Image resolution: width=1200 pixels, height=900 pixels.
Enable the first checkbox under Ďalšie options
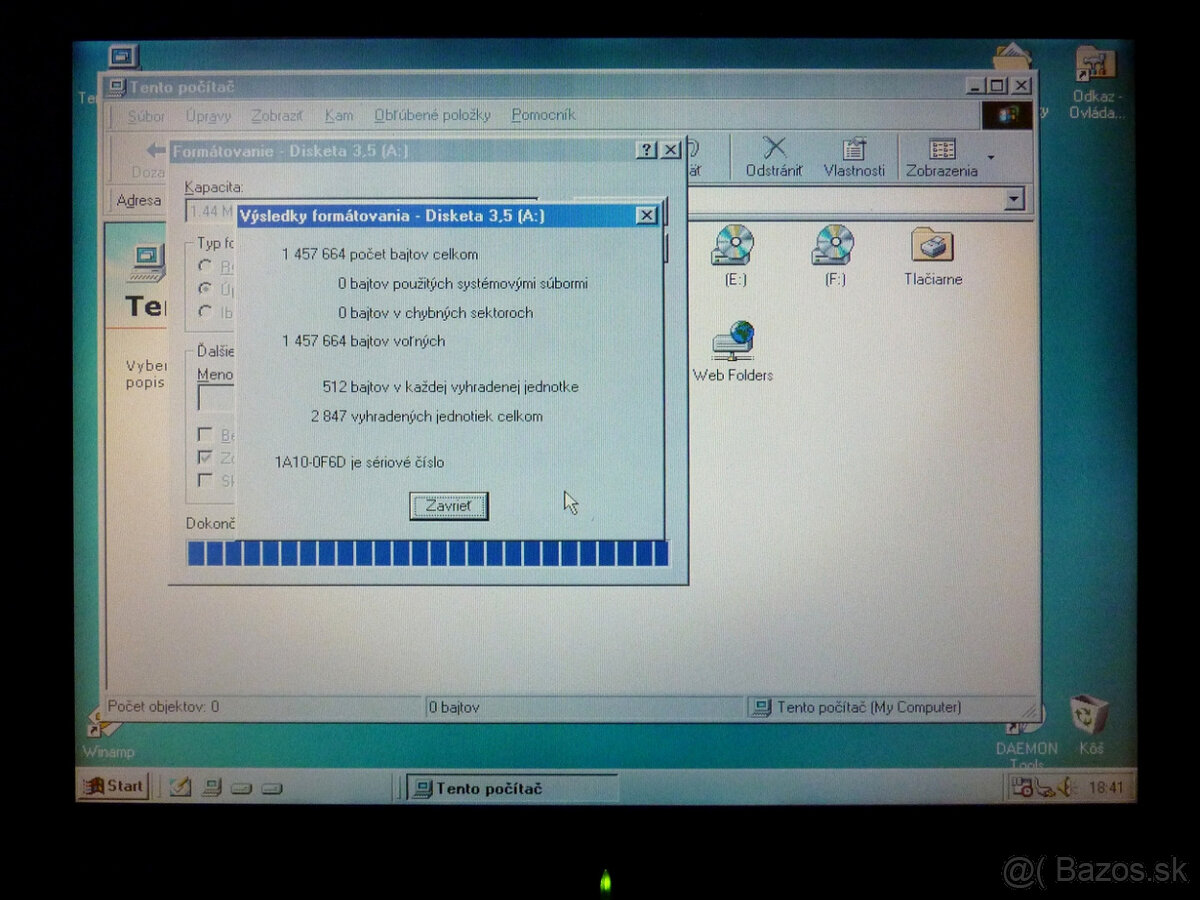point(204,434)
